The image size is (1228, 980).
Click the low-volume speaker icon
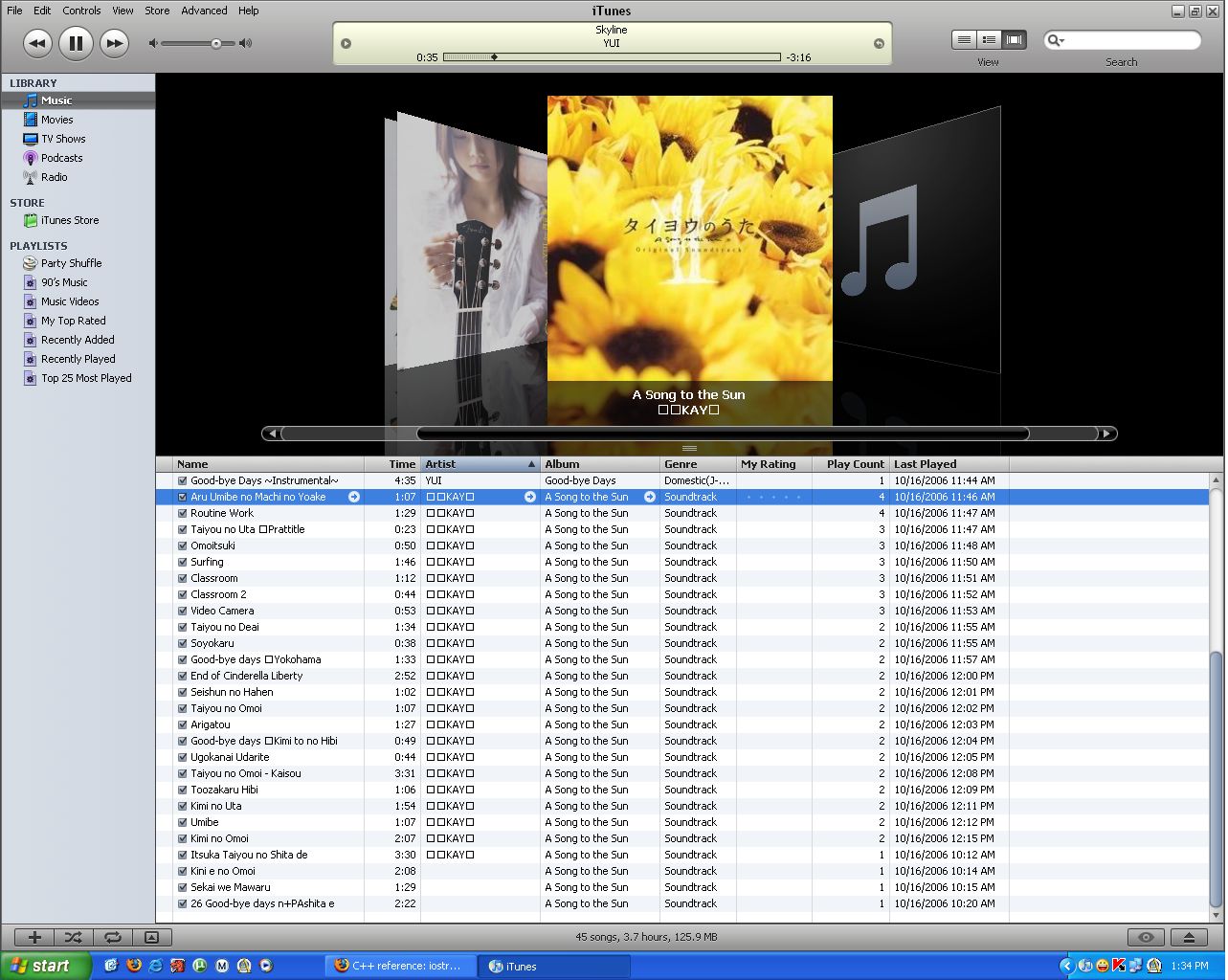click(152, 43)
